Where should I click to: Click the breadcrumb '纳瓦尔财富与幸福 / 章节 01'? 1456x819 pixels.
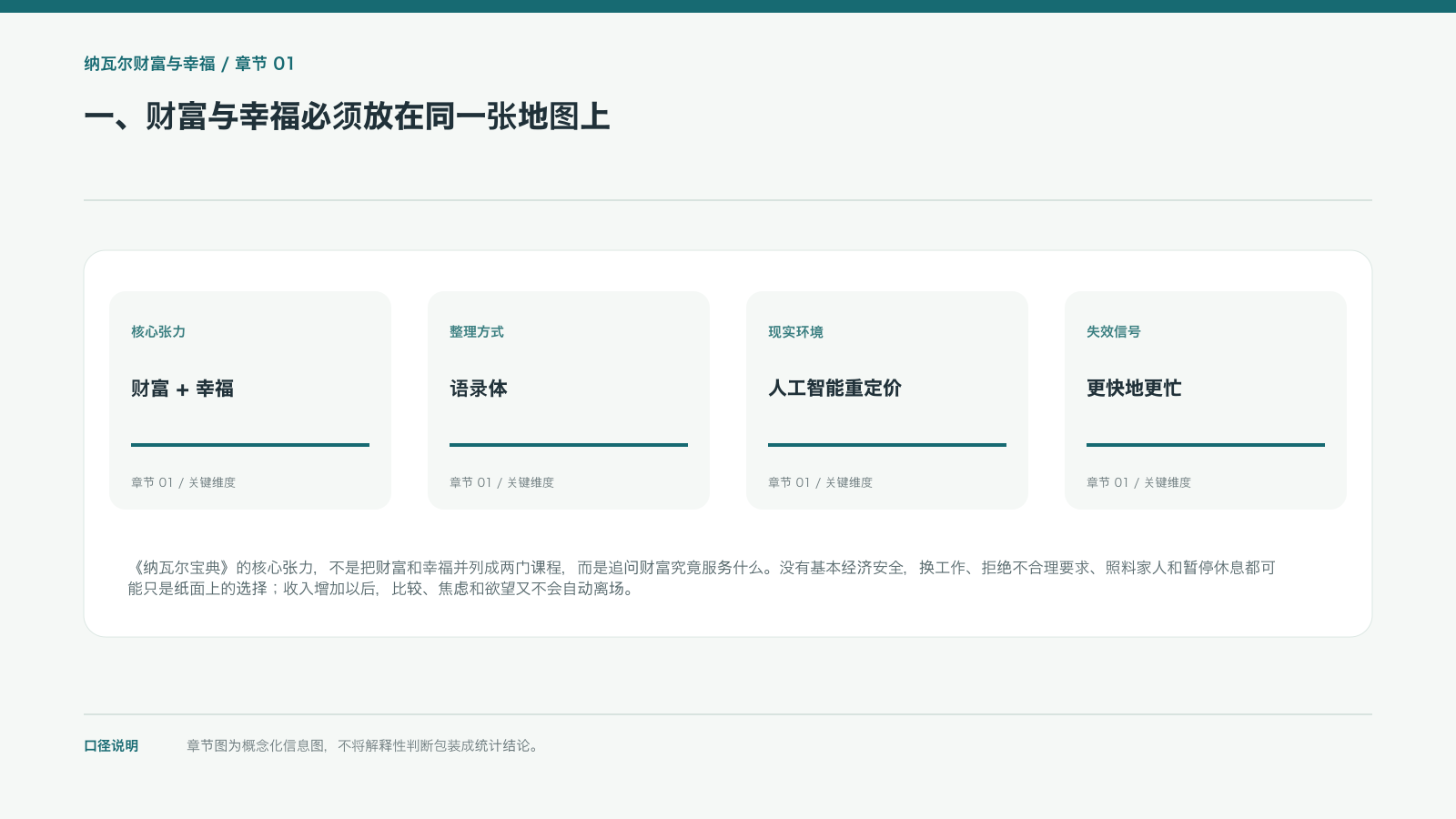(189, 64)
